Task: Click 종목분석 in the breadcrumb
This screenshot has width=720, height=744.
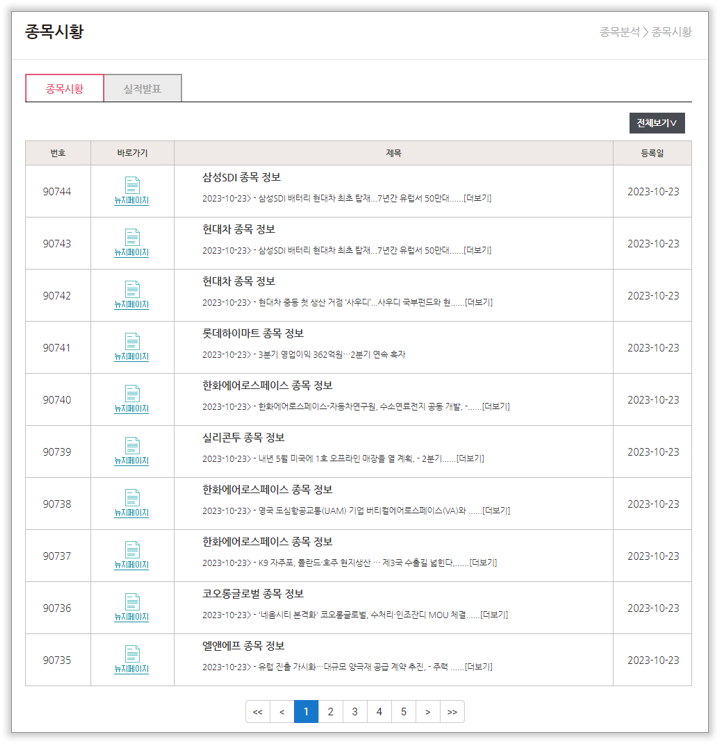Action: [x=619, y=32]
